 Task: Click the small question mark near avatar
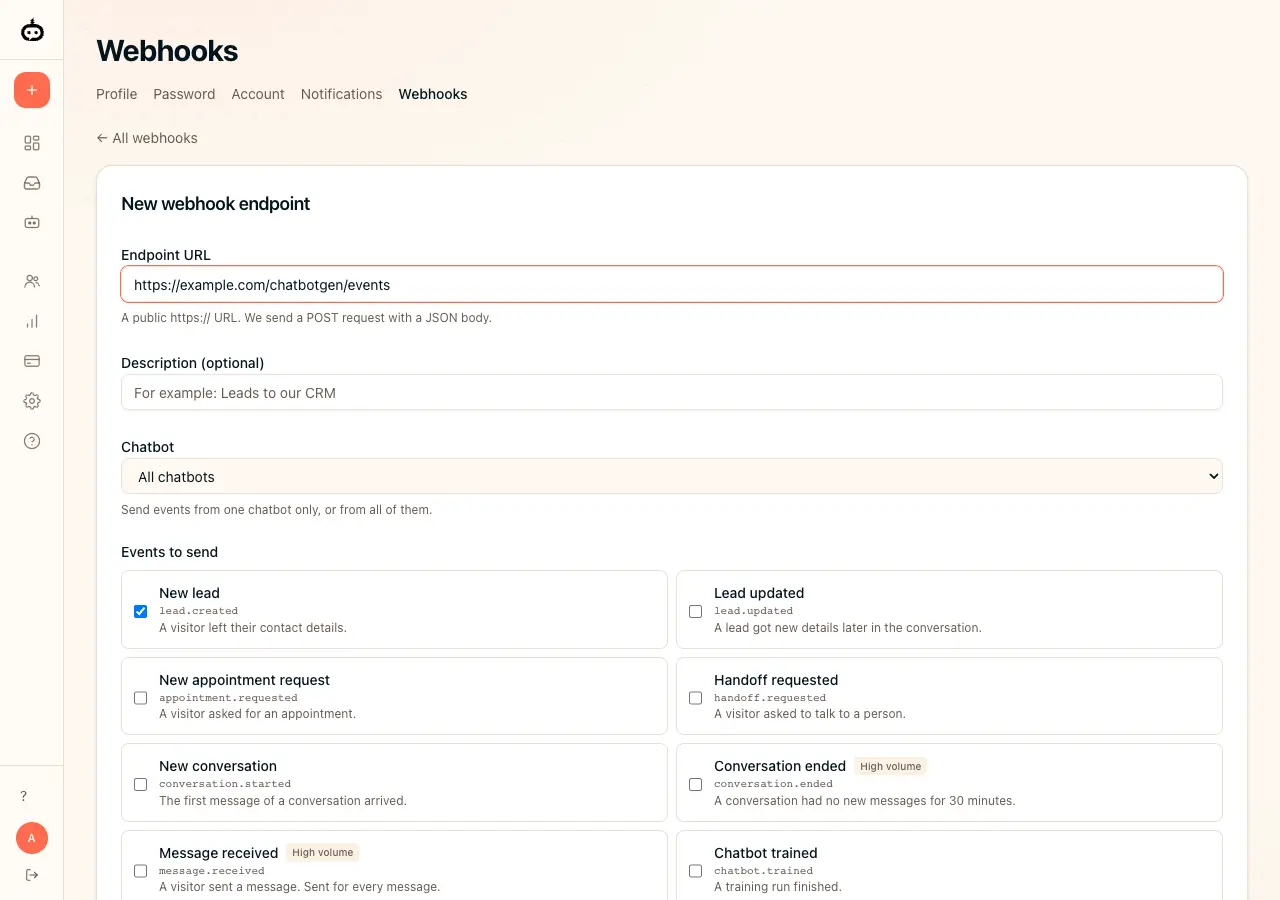tap(24, 796)
